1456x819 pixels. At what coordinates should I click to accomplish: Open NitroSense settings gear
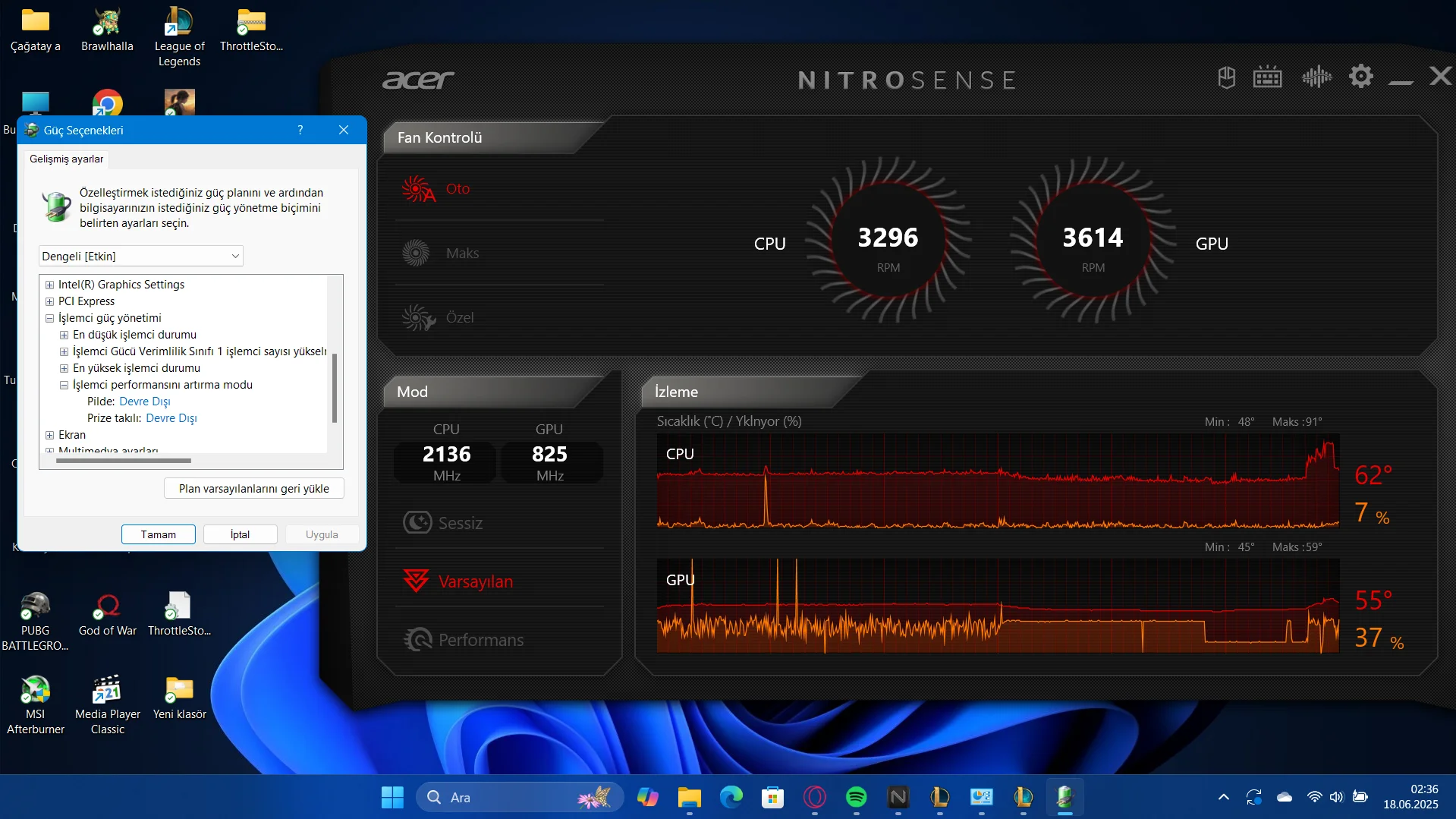click(1361, 76)
